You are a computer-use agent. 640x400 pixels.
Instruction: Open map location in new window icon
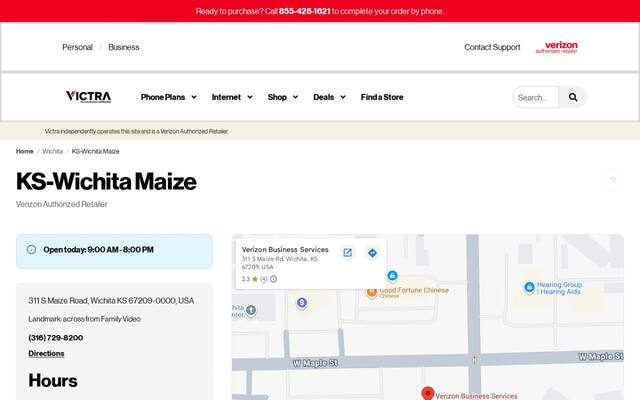[347, 253]
